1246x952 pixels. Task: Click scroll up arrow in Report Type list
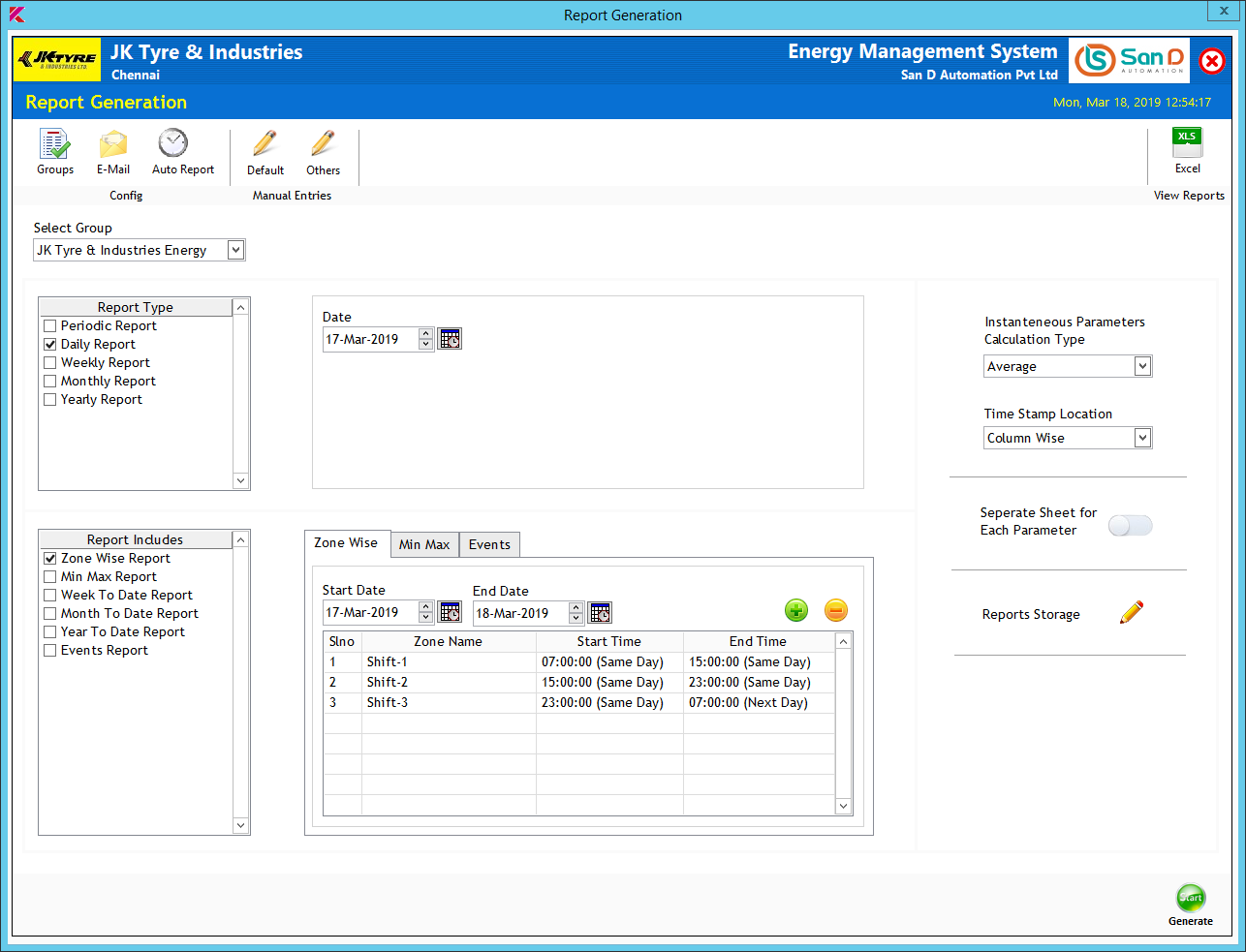[x=241, y=307]
